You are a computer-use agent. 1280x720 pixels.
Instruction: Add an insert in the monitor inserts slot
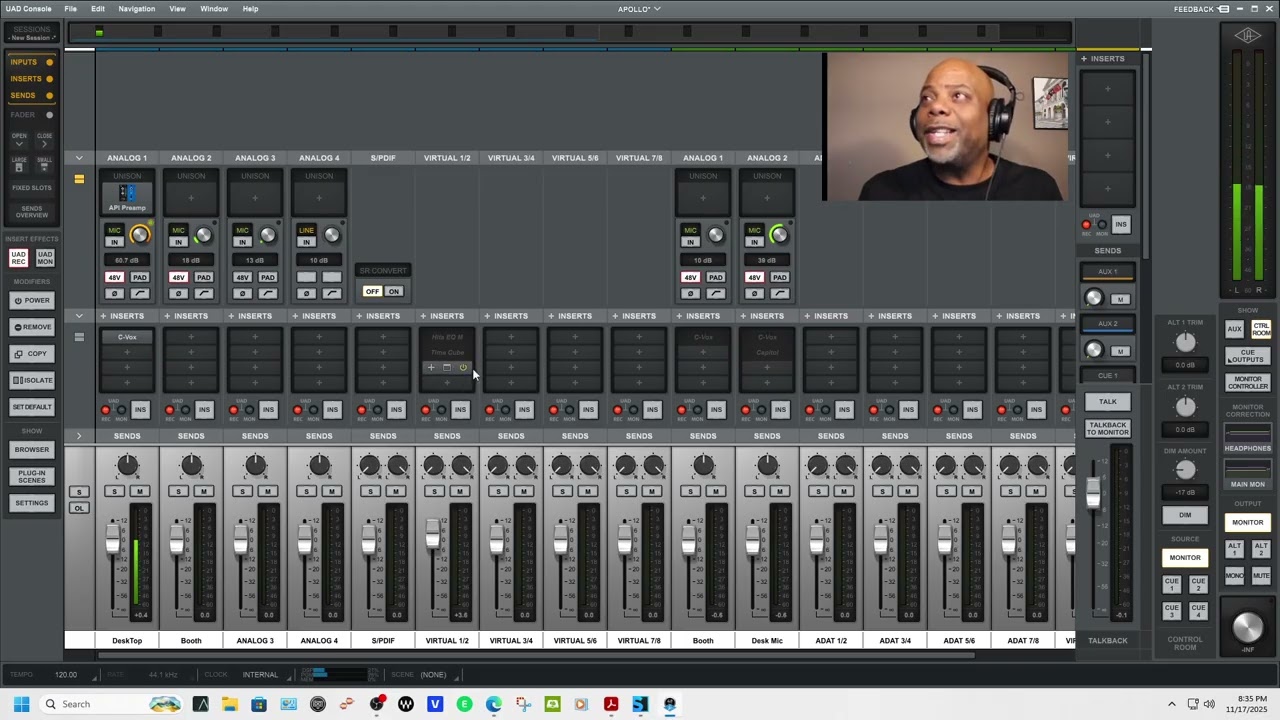point(1107,89)
